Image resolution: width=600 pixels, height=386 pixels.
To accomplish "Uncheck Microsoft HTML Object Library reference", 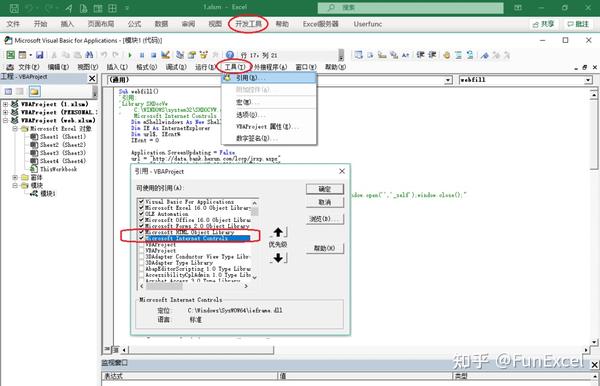I will pyautogui.click(x=141, y=232).
